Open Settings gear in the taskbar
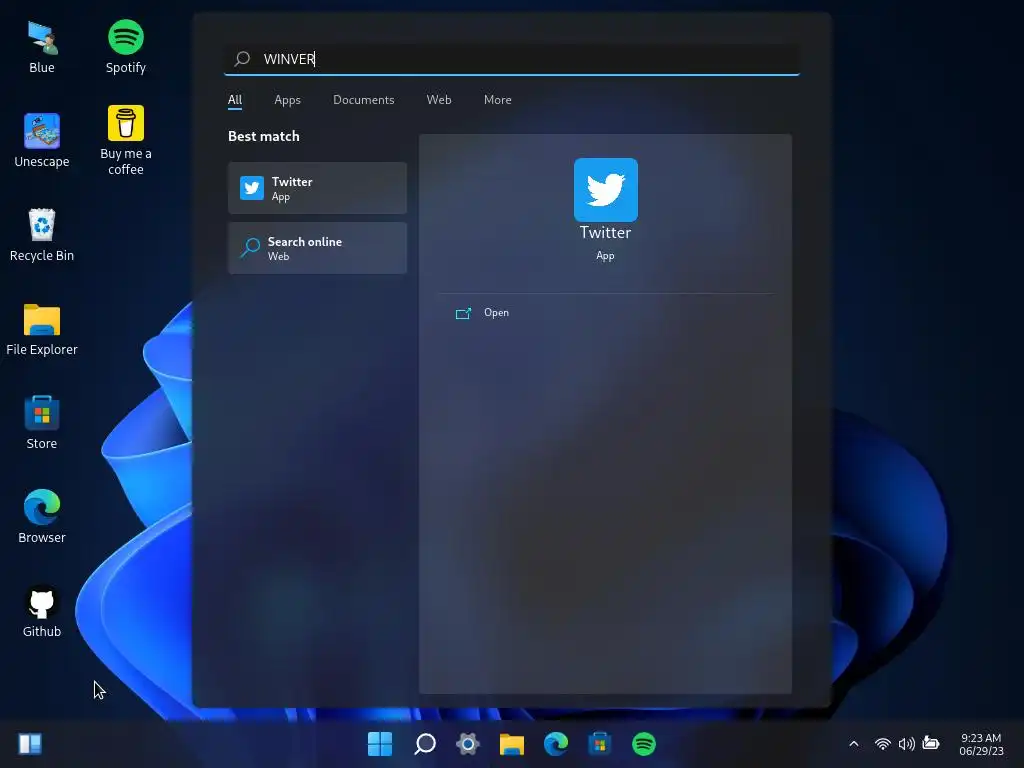 click(x=468, y=744)
